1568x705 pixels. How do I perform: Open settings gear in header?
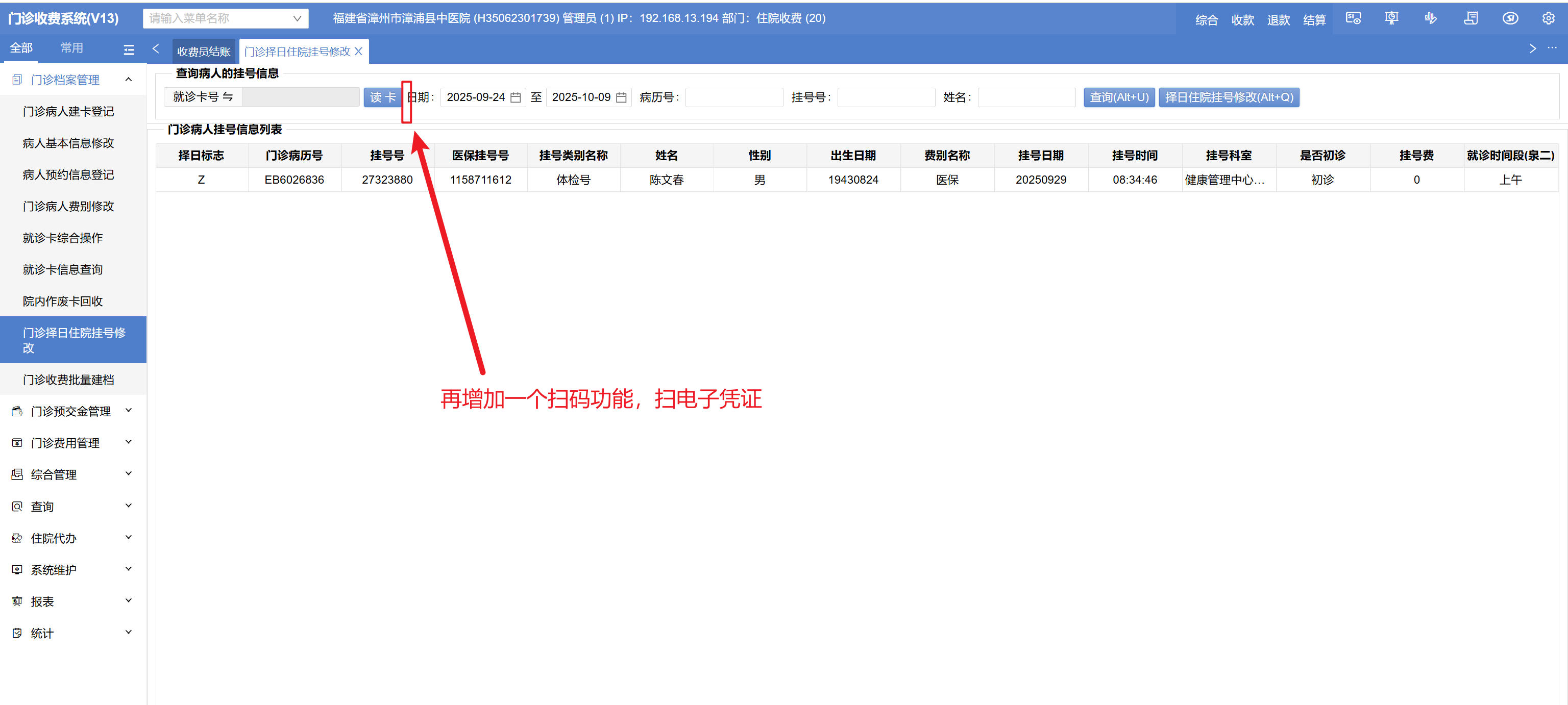[1548, 18]
